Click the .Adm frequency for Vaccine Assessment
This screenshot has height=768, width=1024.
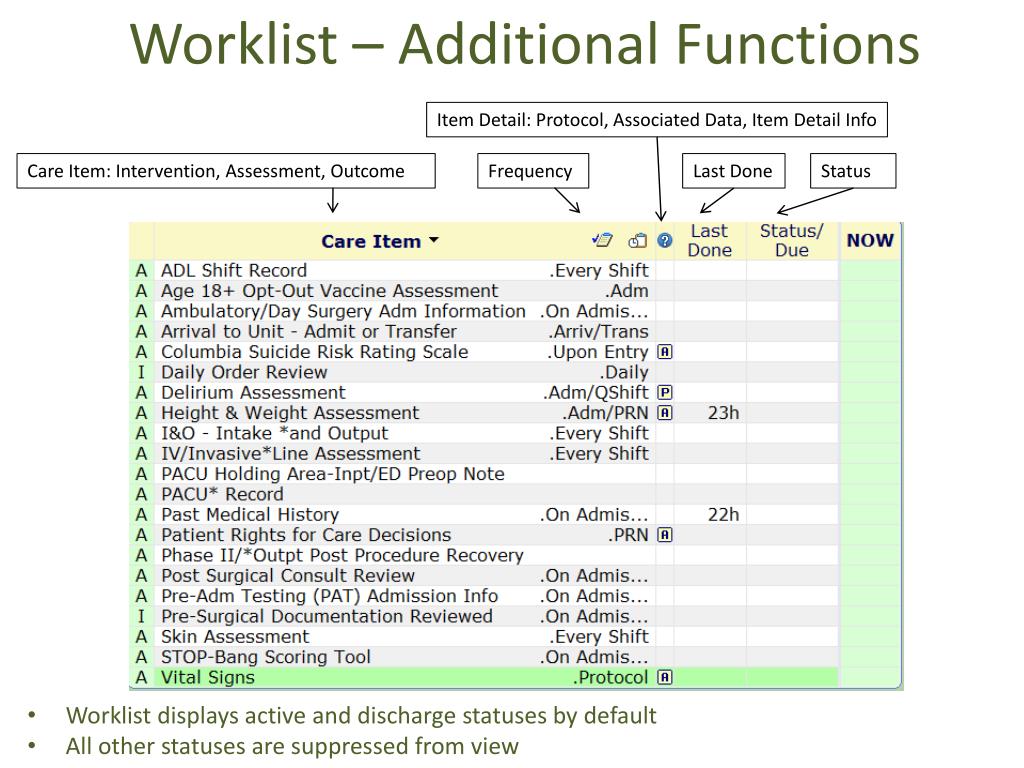[x=626, y=291]
